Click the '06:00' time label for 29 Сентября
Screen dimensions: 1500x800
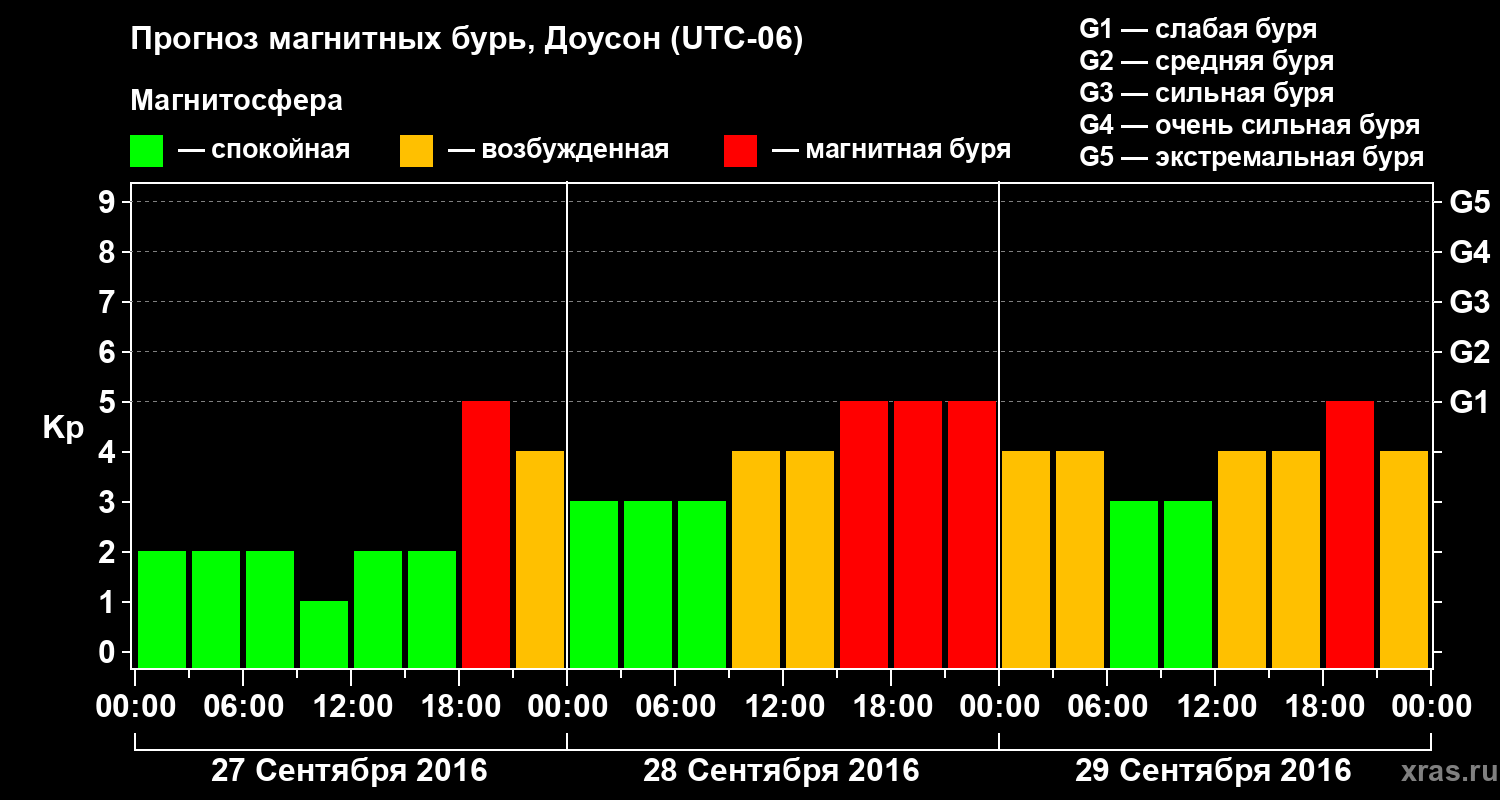click(1107, 706)
